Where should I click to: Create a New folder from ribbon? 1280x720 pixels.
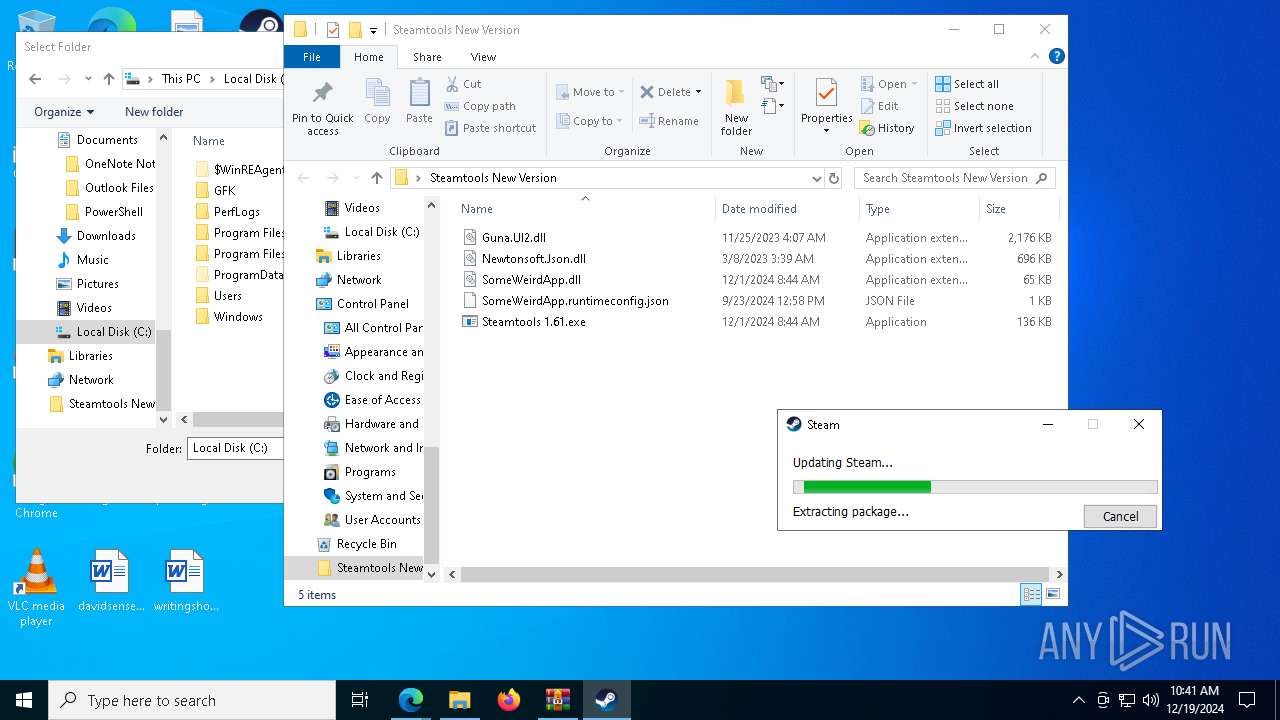point(736,107)
